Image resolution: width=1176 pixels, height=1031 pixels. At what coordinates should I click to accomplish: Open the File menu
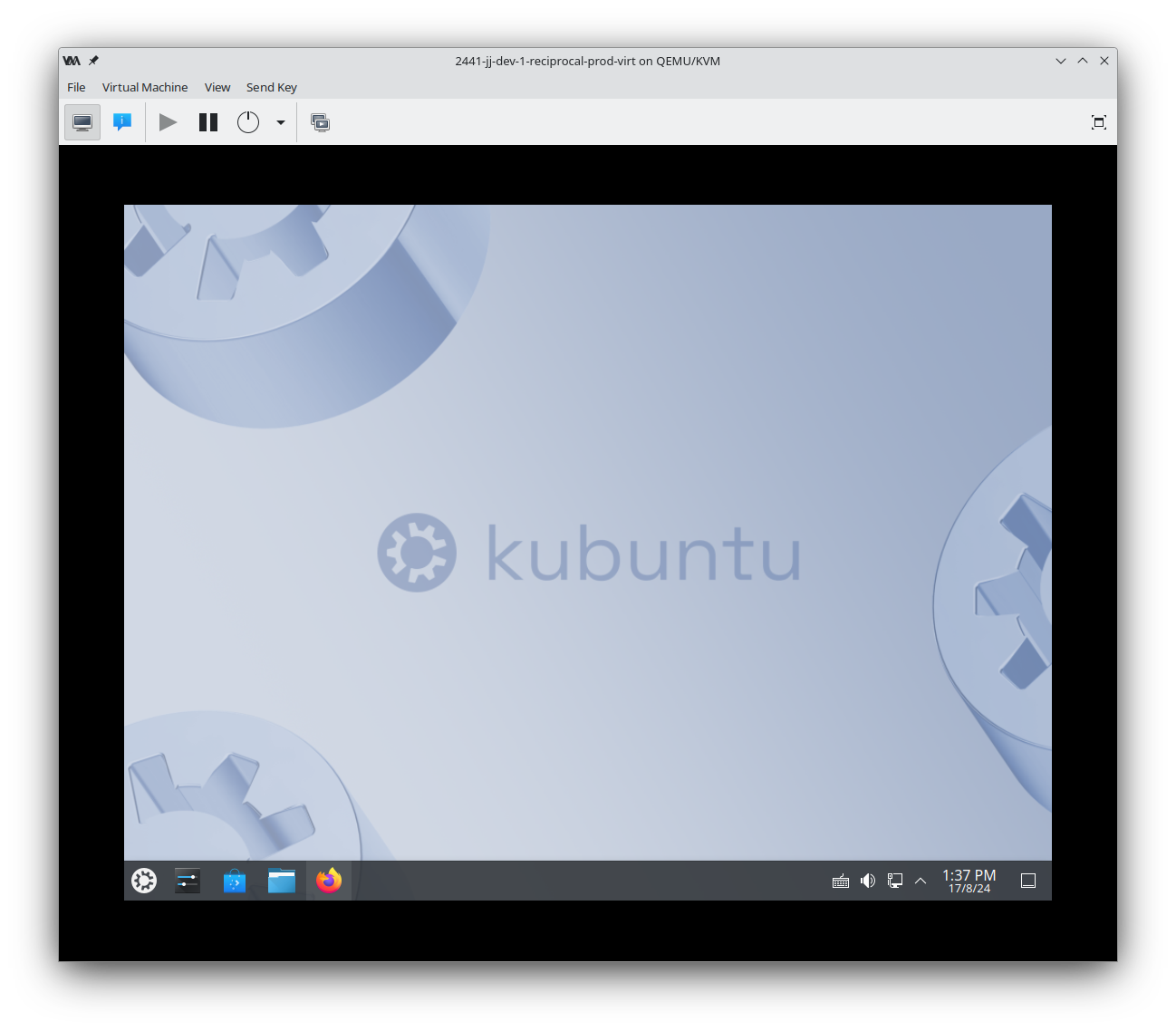pyautogui.click(x=76, y=87)
